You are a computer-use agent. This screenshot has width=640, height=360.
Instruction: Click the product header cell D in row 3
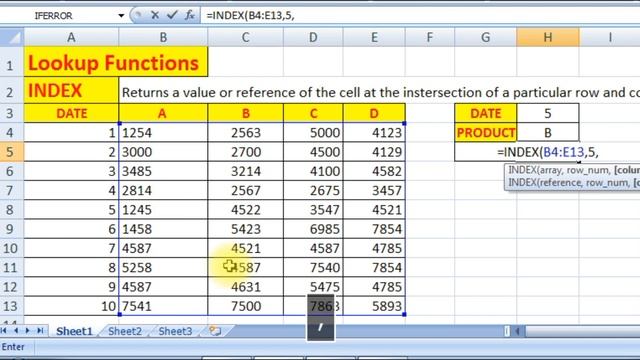tap(374, 113)
